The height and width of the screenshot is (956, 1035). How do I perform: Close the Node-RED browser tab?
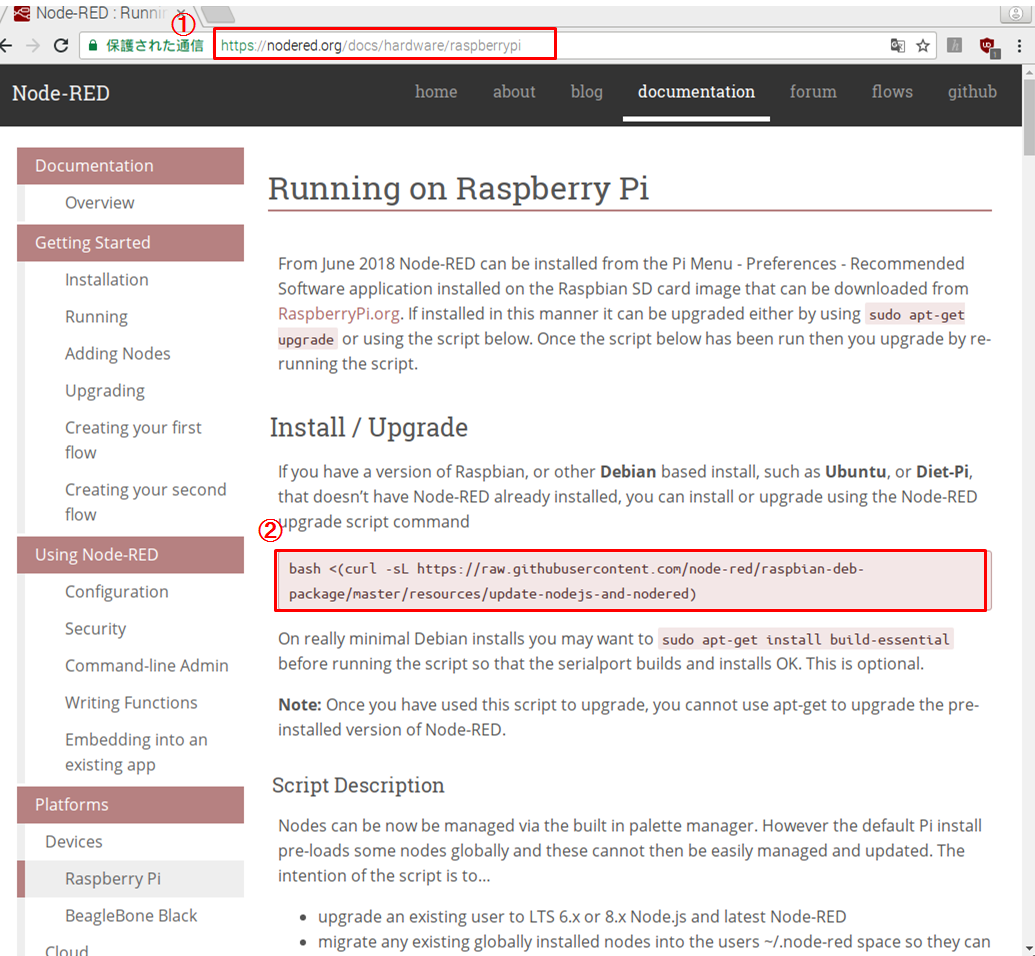[x=181, y=12]
